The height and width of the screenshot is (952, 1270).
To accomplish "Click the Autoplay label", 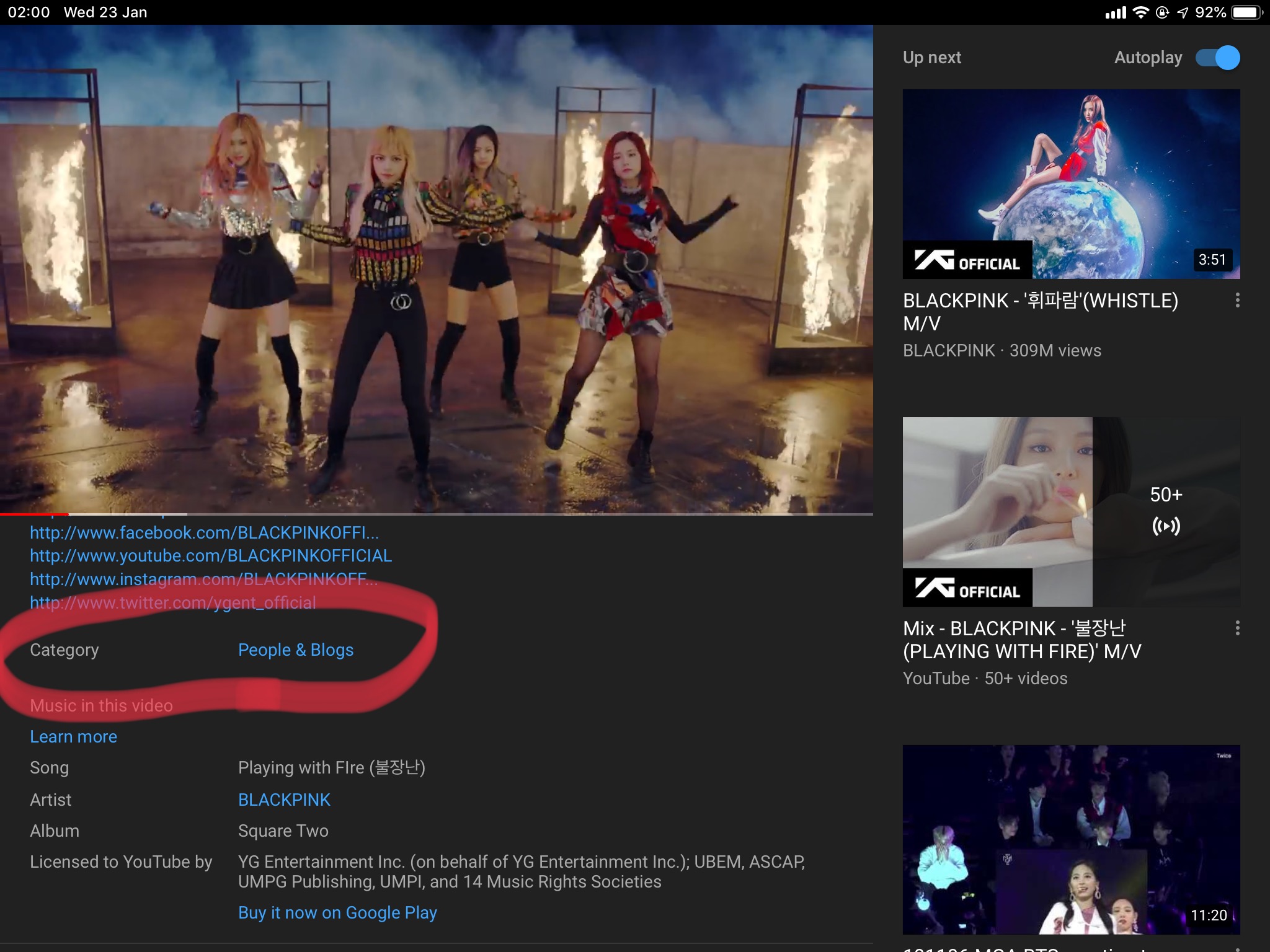I will tap(1148, 58).
